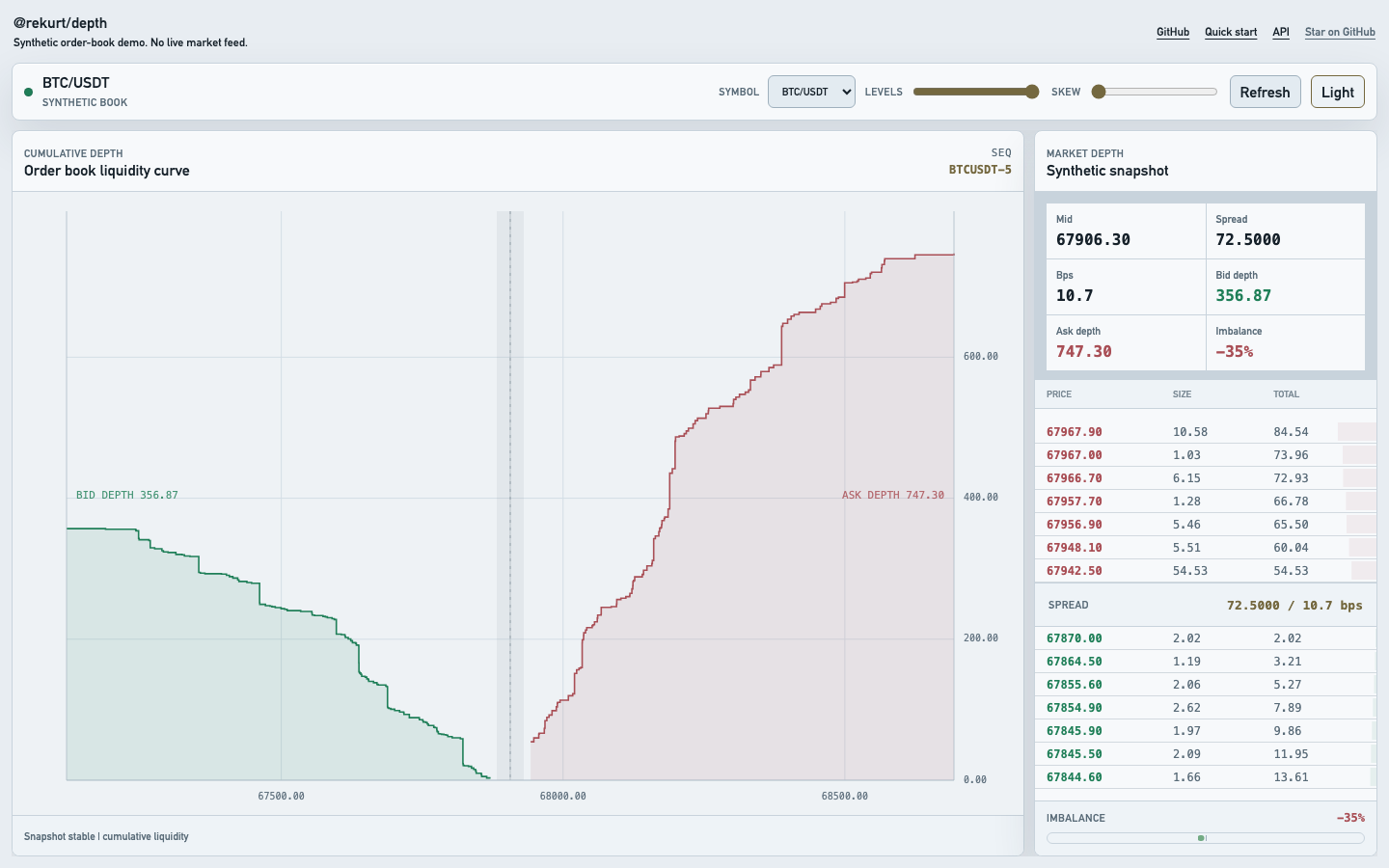1389x868 pixels.
Task: Click the BTCUSDT-5 sequence label
Action: pyautogui.click(x=980, y=170)
